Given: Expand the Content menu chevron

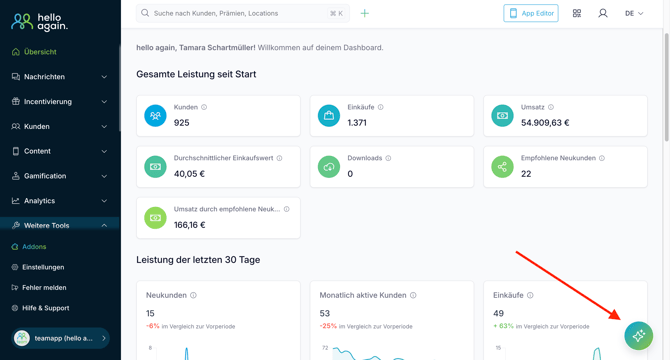Looking at the screenshot, I should coord(104,151).
